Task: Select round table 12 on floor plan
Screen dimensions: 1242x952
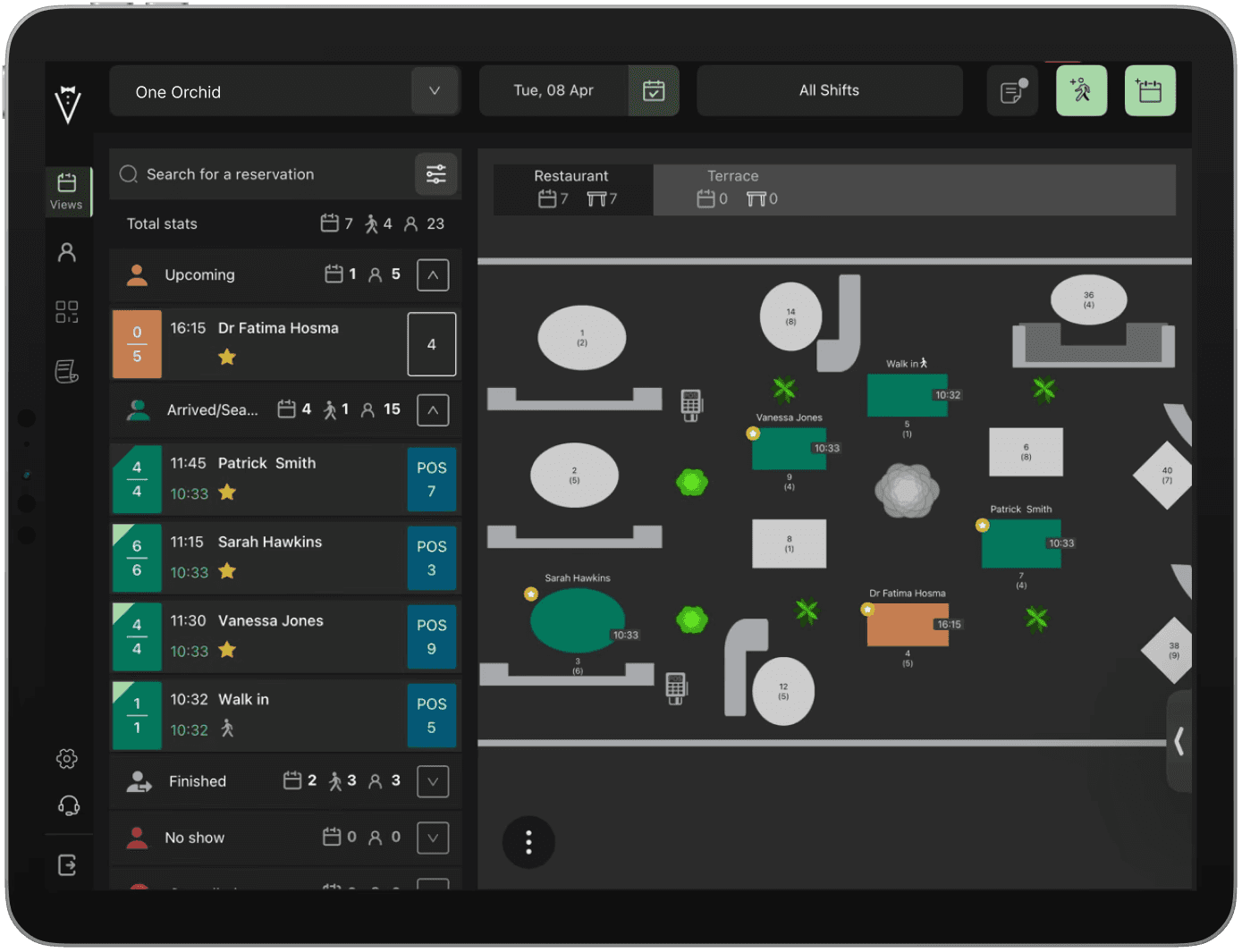Action: [x=783, y=691]
